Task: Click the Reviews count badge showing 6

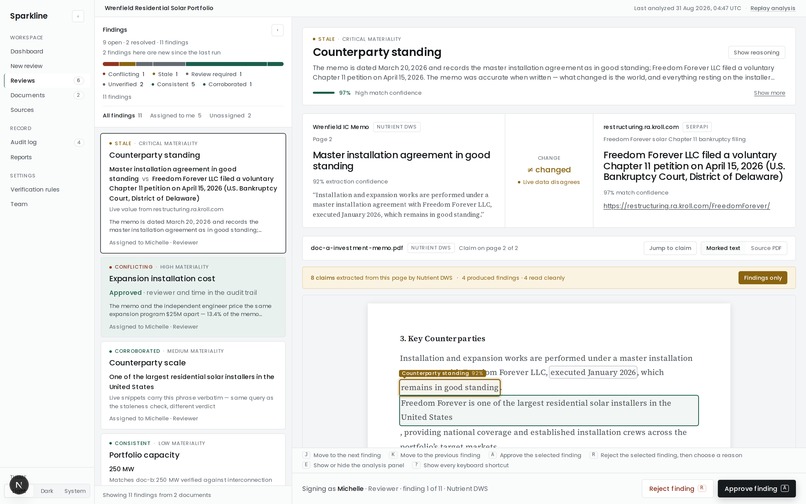Action: point(78,81)
